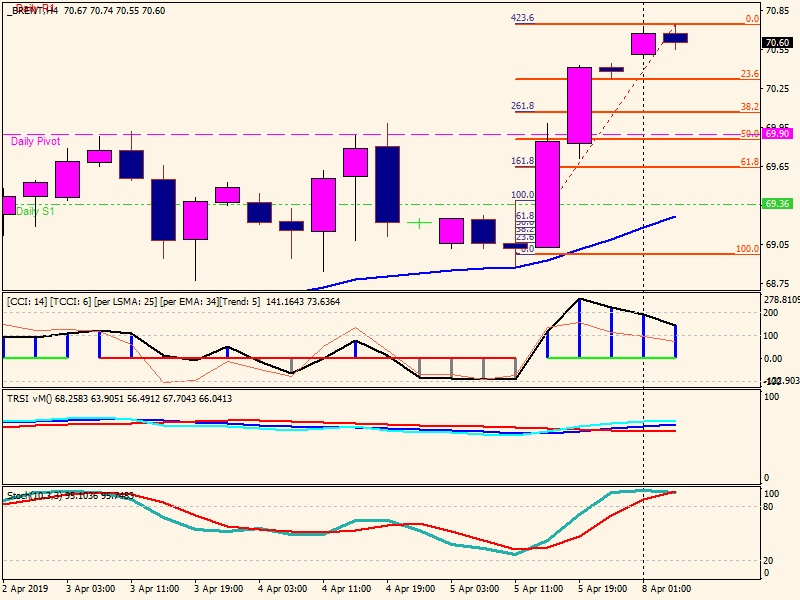
Task: Select the 423.6 Fibonacci expansion label
Action: click(x=523, y=18)
